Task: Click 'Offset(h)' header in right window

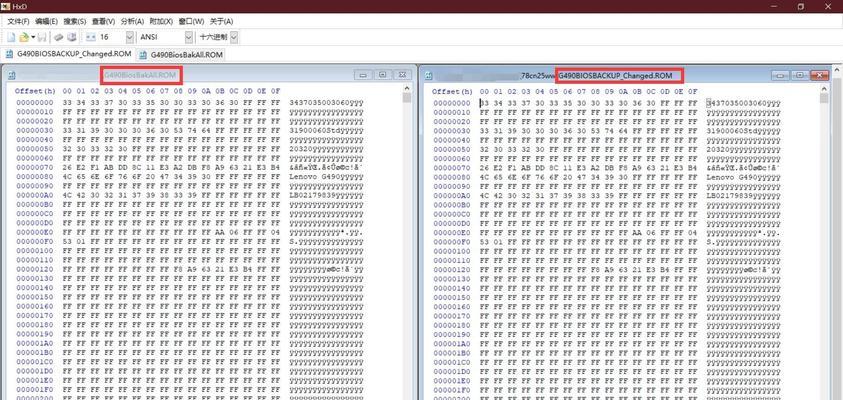Action: tap(452, 91)
